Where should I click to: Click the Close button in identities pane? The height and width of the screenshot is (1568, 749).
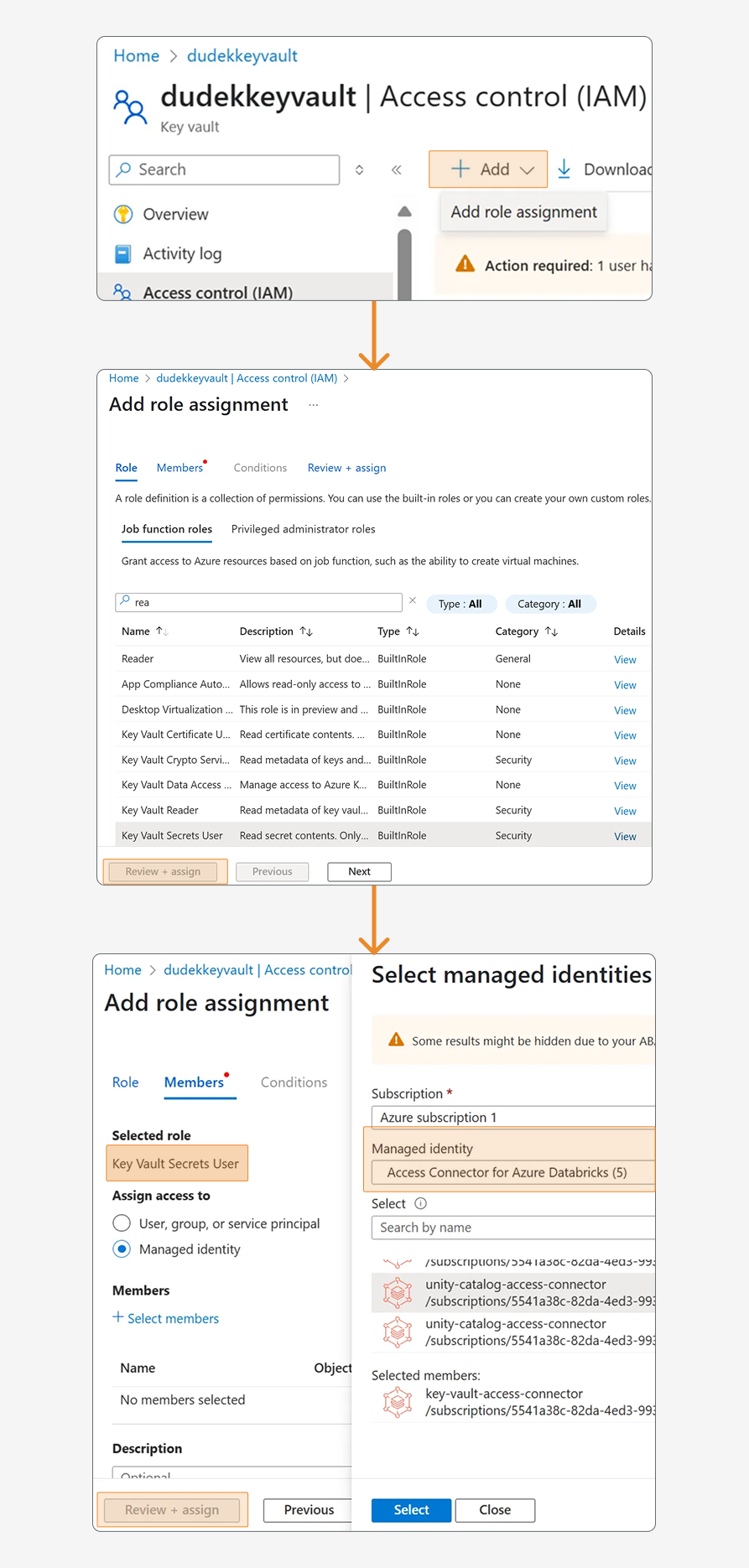[x=495, y=1509]
